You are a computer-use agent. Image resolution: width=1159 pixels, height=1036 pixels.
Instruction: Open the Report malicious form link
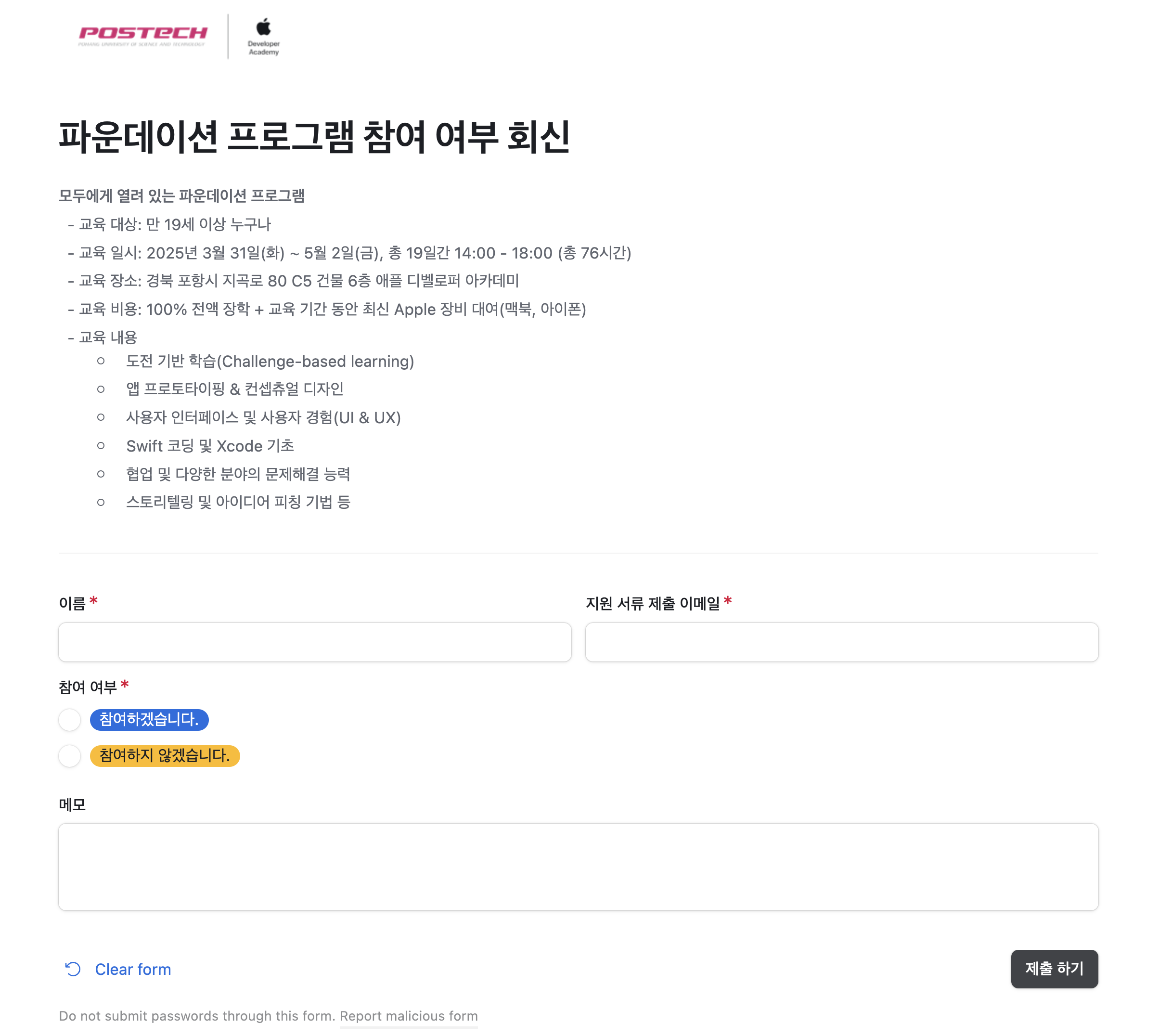pyautogui.click(x=409, y=1016)
